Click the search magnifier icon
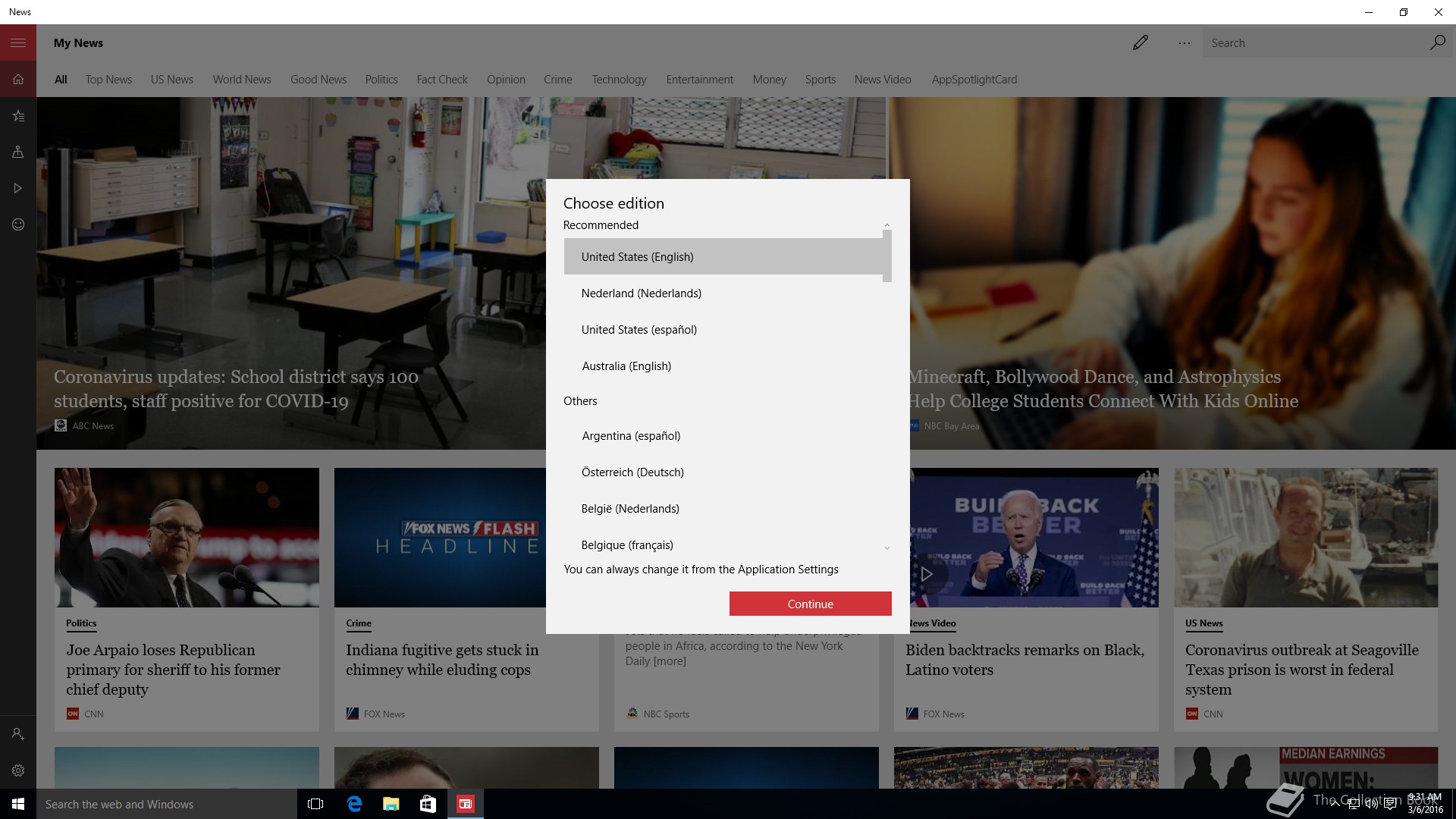 click(x=1437, y=42)
